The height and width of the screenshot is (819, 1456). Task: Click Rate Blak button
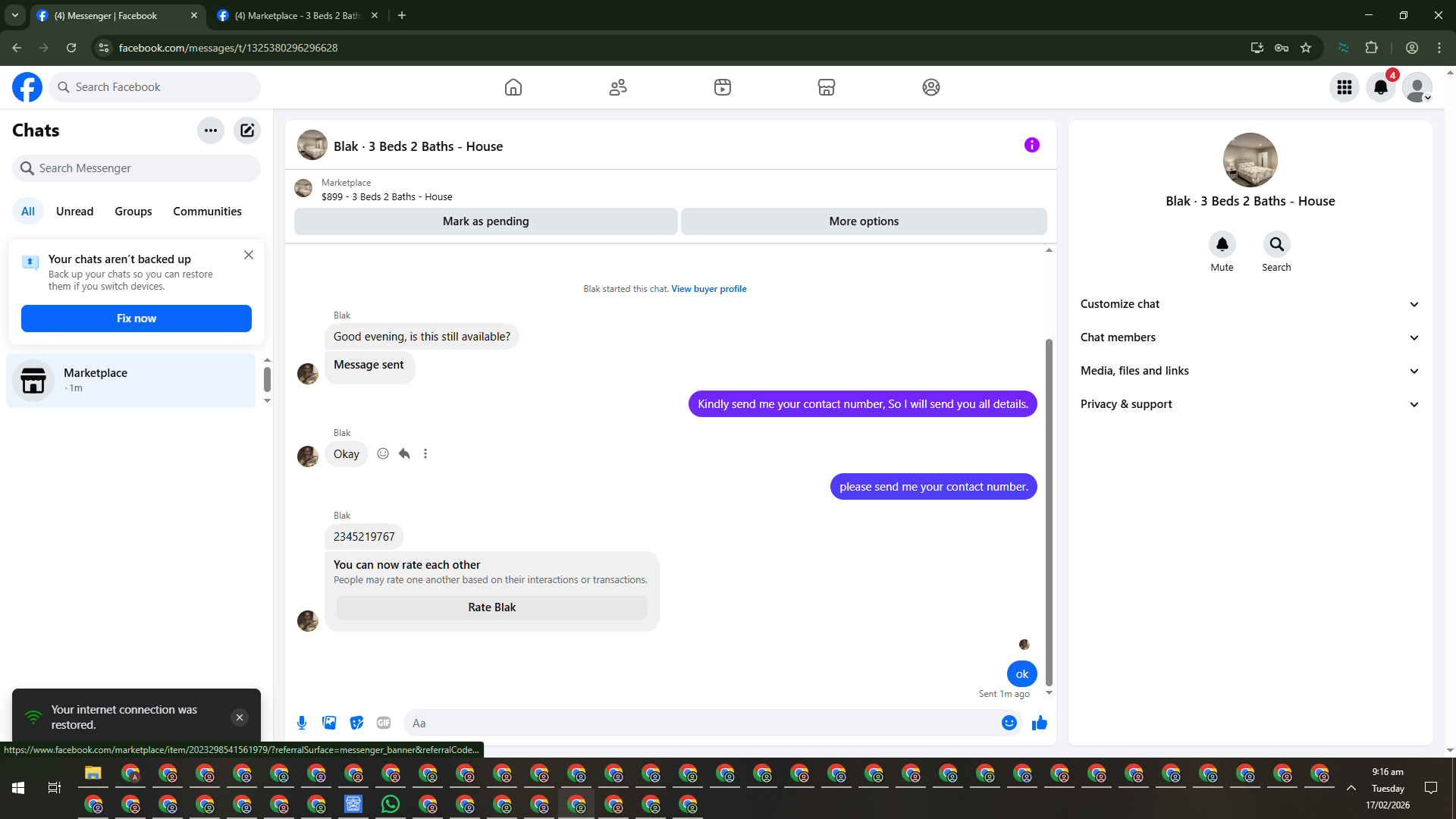(x=492, y=607)
